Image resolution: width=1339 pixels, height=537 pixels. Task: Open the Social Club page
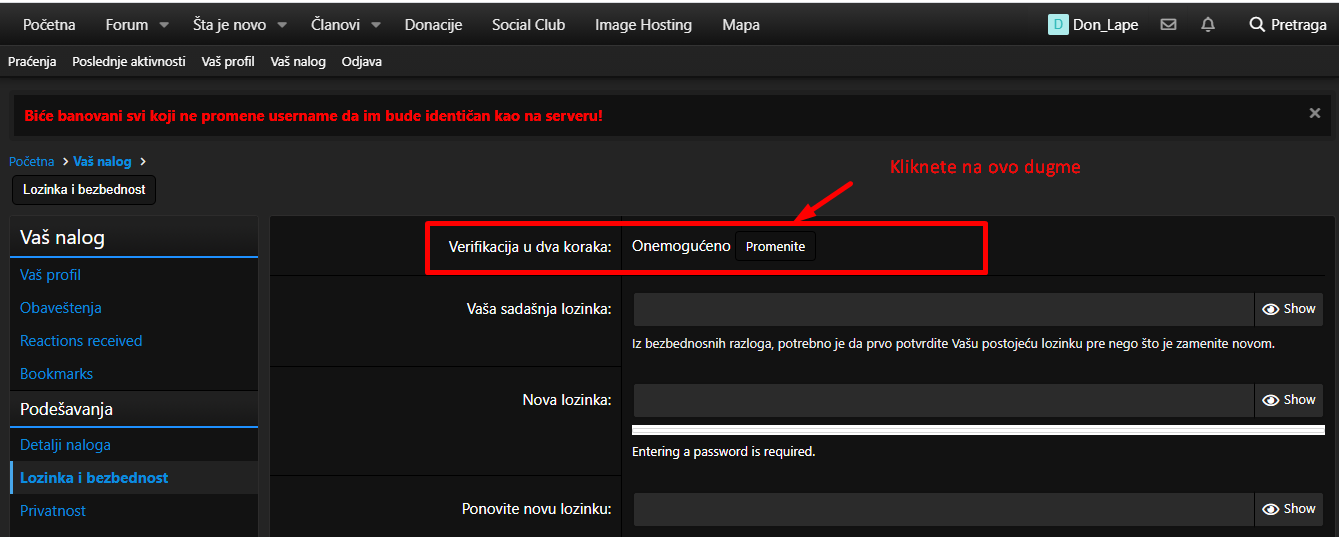[528, 25]
